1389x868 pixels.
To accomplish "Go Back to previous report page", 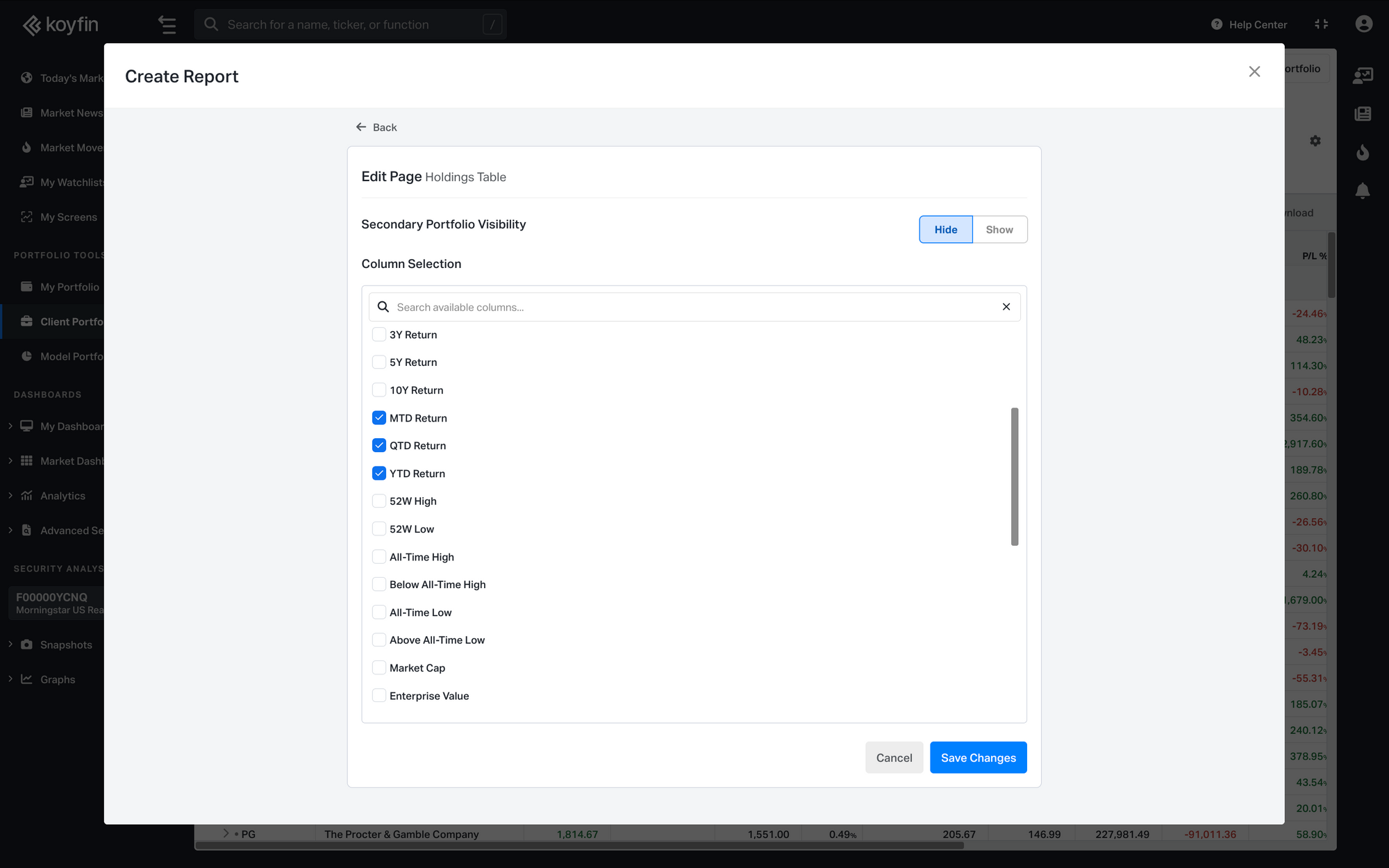I will tap(376, 127).
